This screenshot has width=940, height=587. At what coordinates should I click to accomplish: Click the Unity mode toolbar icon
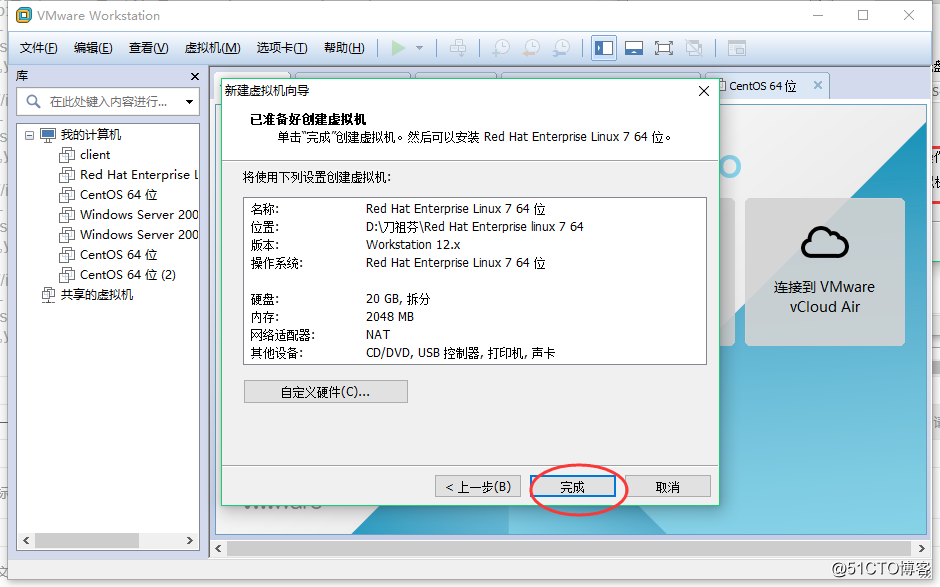click(694, 48)
